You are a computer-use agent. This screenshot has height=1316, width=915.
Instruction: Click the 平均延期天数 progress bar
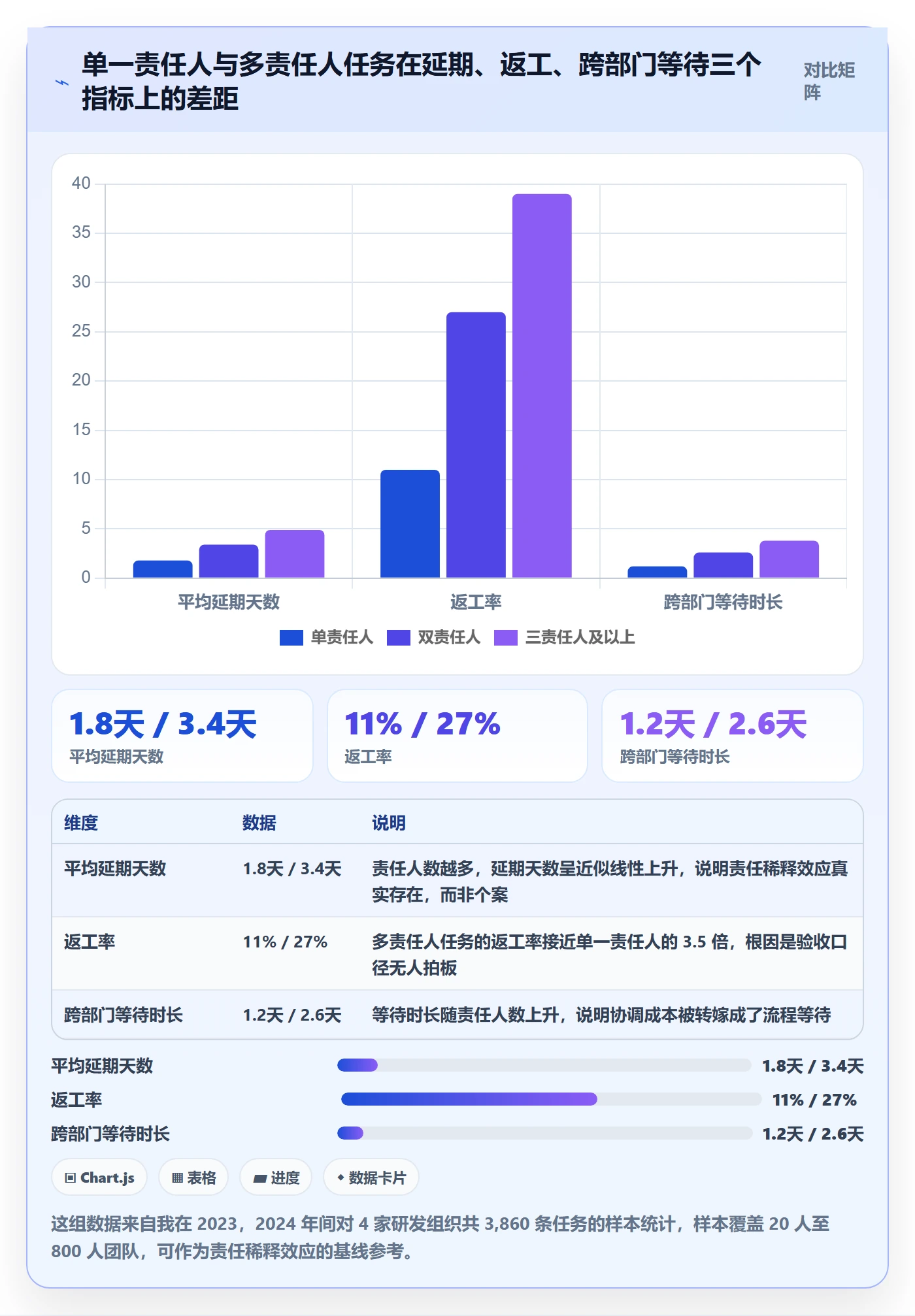click(544, 1065)
